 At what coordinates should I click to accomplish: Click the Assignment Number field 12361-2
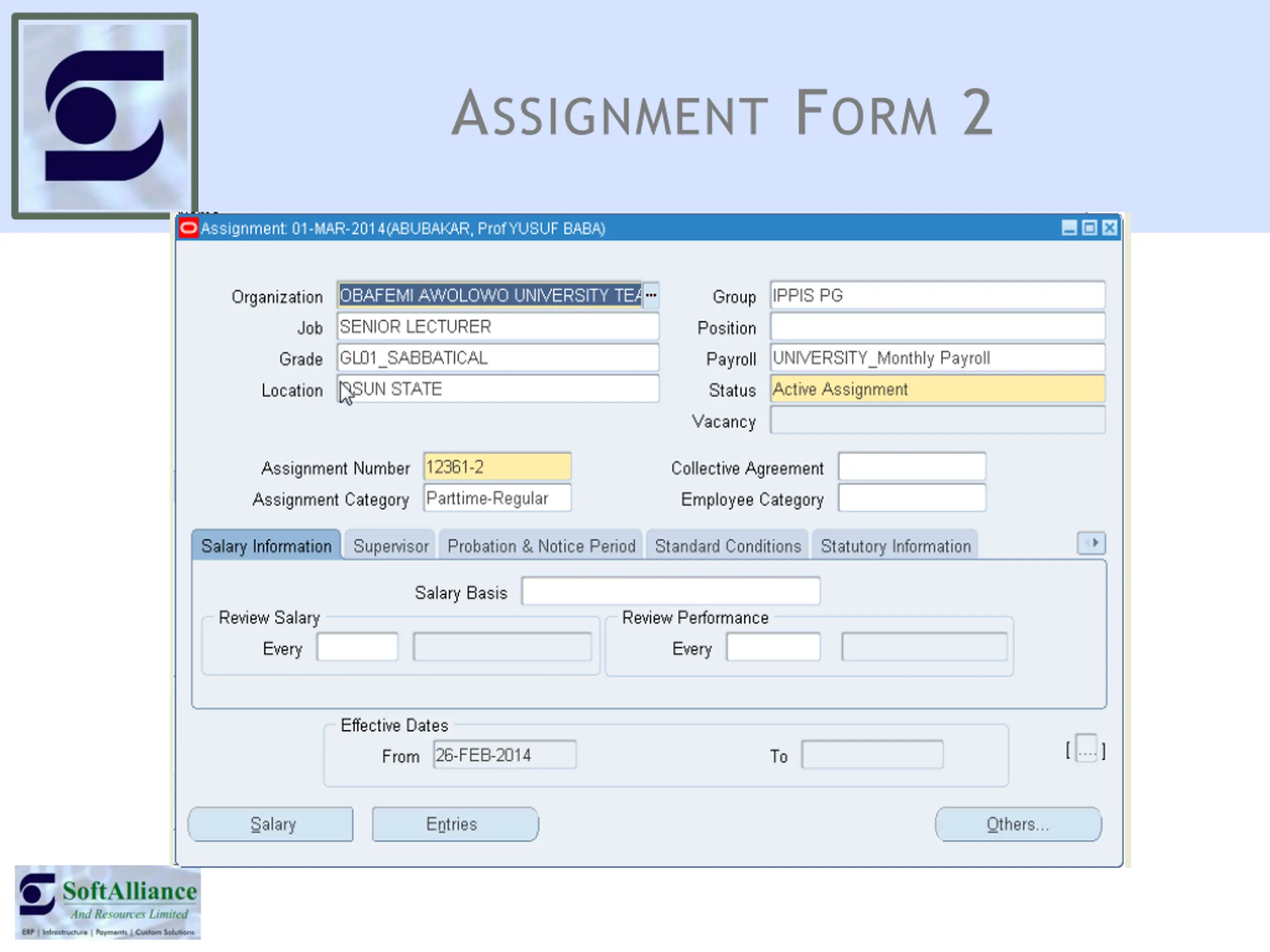[x=497, y=467]
